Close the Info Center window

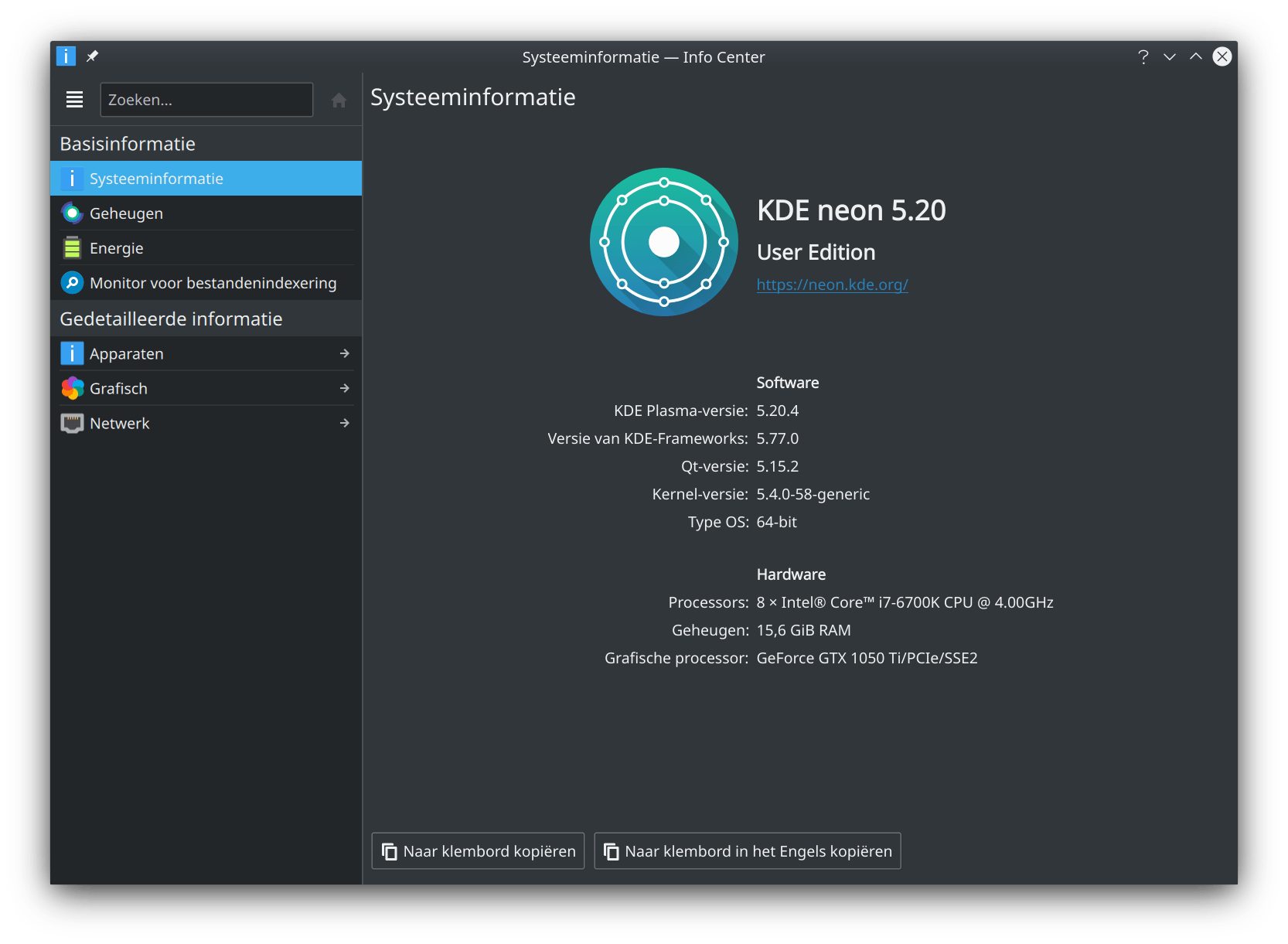click(x=1222, y=56)
